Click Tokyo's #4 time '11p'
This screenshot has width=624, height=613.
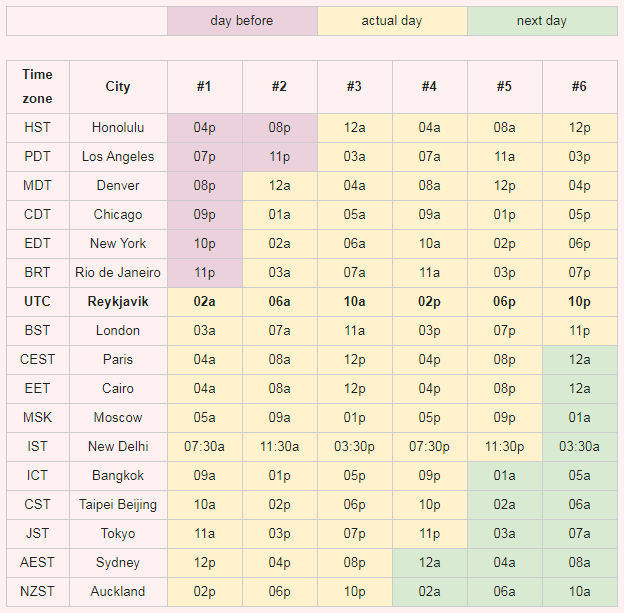430,534
